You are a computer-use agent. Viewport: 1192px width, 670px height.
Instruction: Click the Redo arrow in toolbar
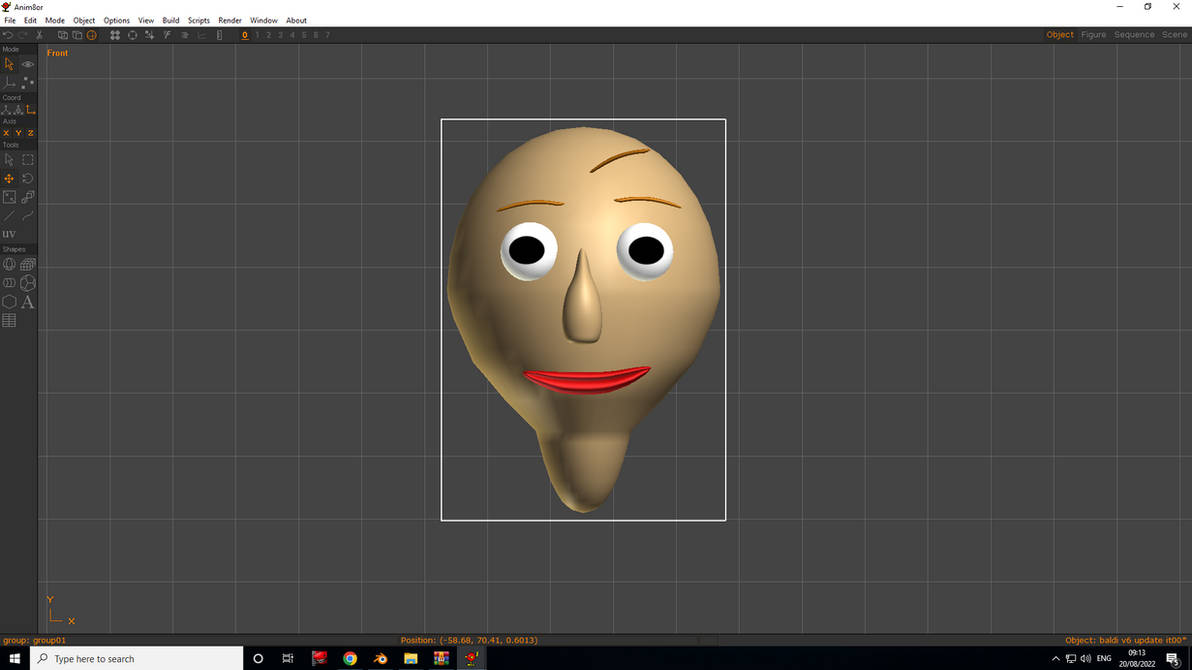(x=23, y=35)
